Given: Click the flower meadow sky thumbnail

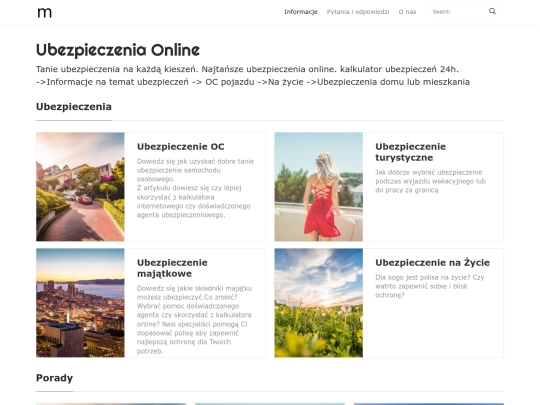Looking at the screenshot, I should pyautogui.click(x=319, y=303).
